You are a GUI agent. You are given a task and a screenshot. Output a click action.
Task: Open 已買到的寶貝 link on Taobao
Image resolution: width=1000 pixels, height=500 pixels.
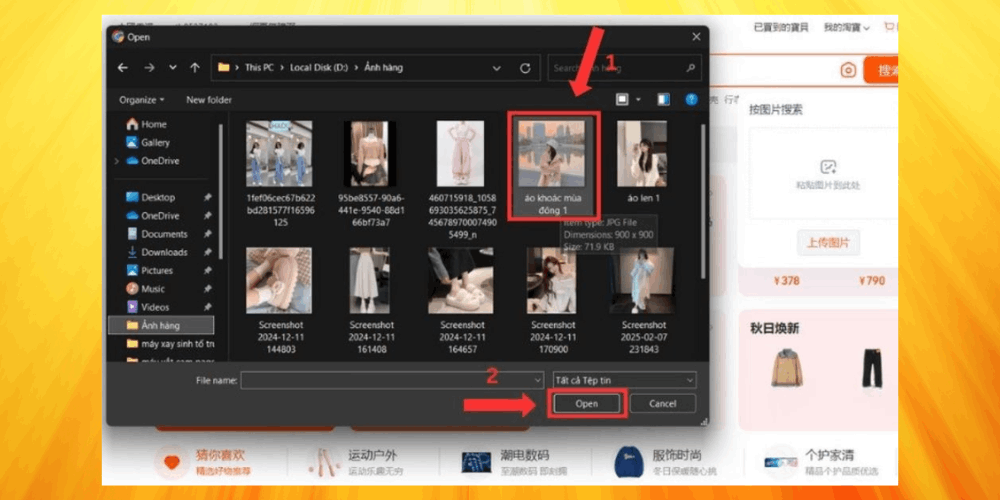781,27
